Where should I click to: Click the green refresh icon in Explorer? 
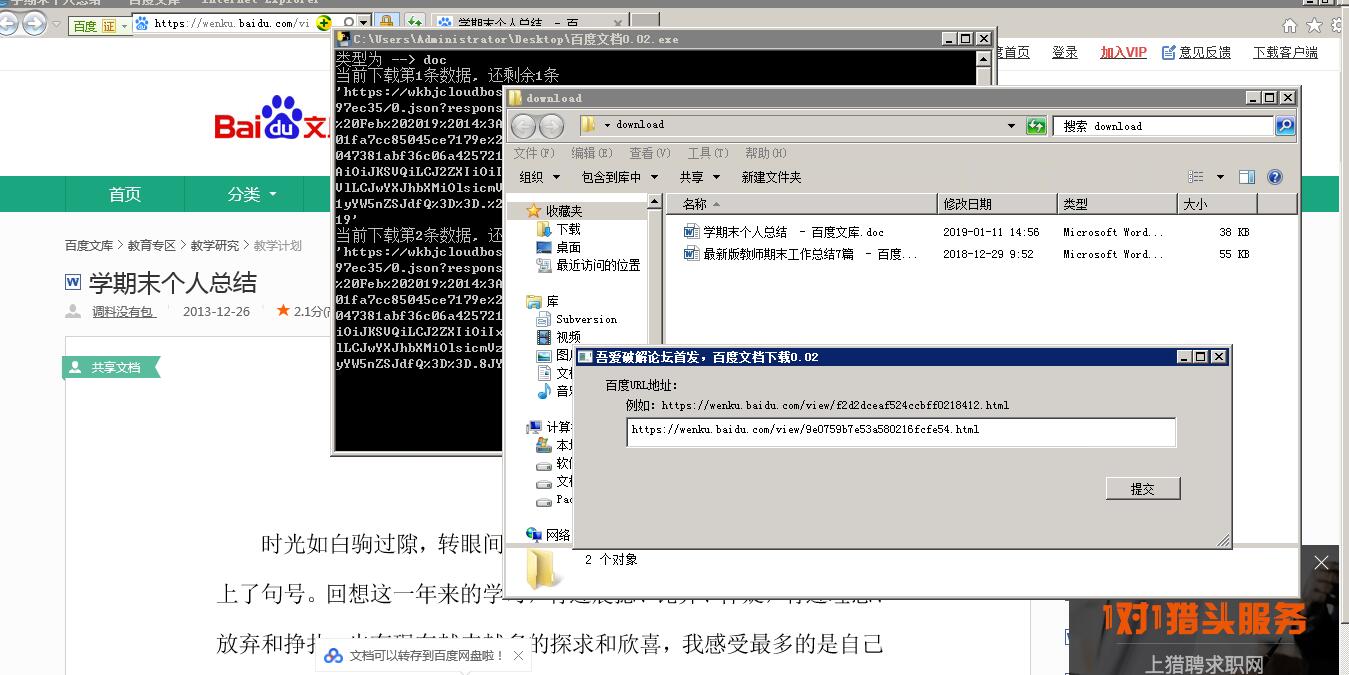tap(1036, 126)
